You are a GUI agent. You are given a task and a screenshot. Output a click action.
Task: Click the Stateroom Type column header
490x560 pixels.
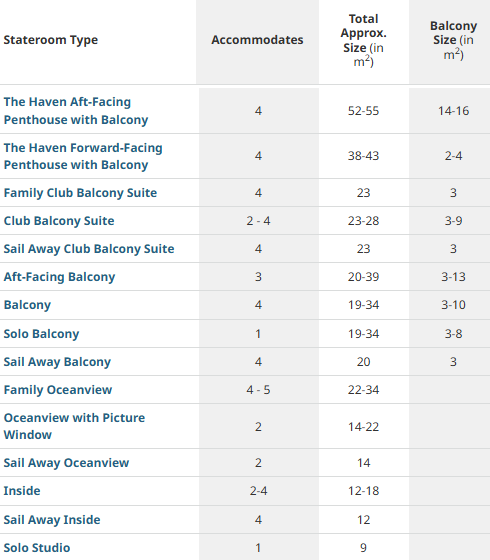tap(51, 40)
